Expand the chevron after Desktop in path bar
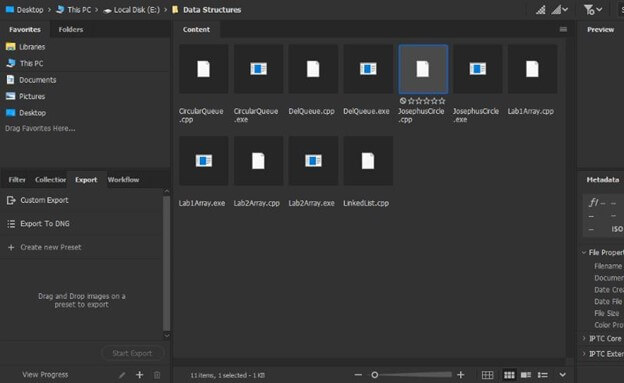624x383 pixels. click(49, 10)
